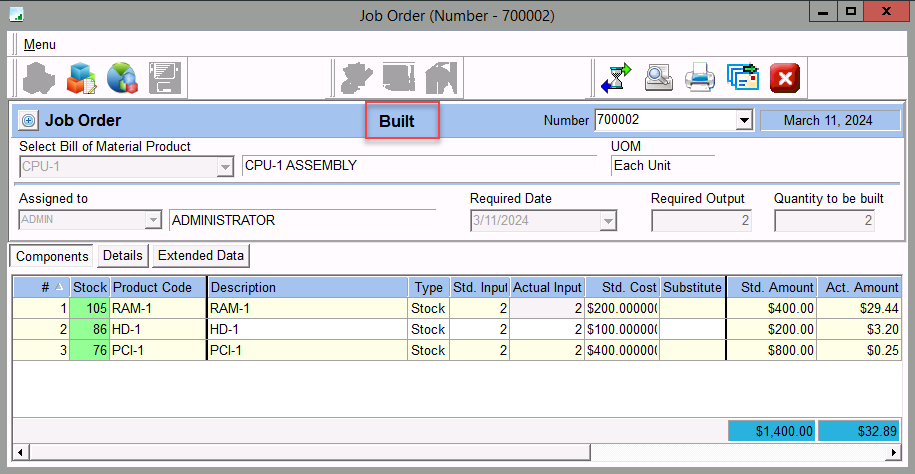The image size is (915, 474).
Task: Select the Components tab
Action: [x=52, y=256]
